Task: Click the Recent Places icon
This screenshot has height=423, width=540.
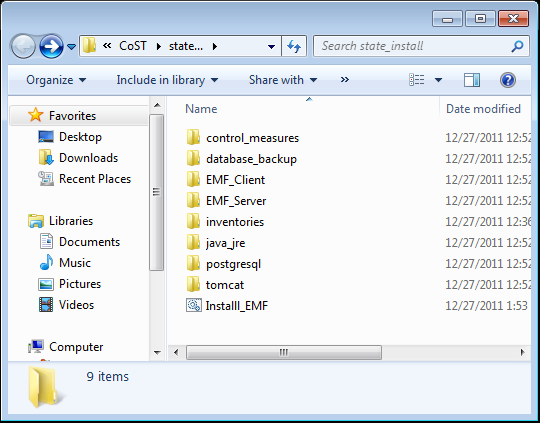Action: [x=46, y=179]
